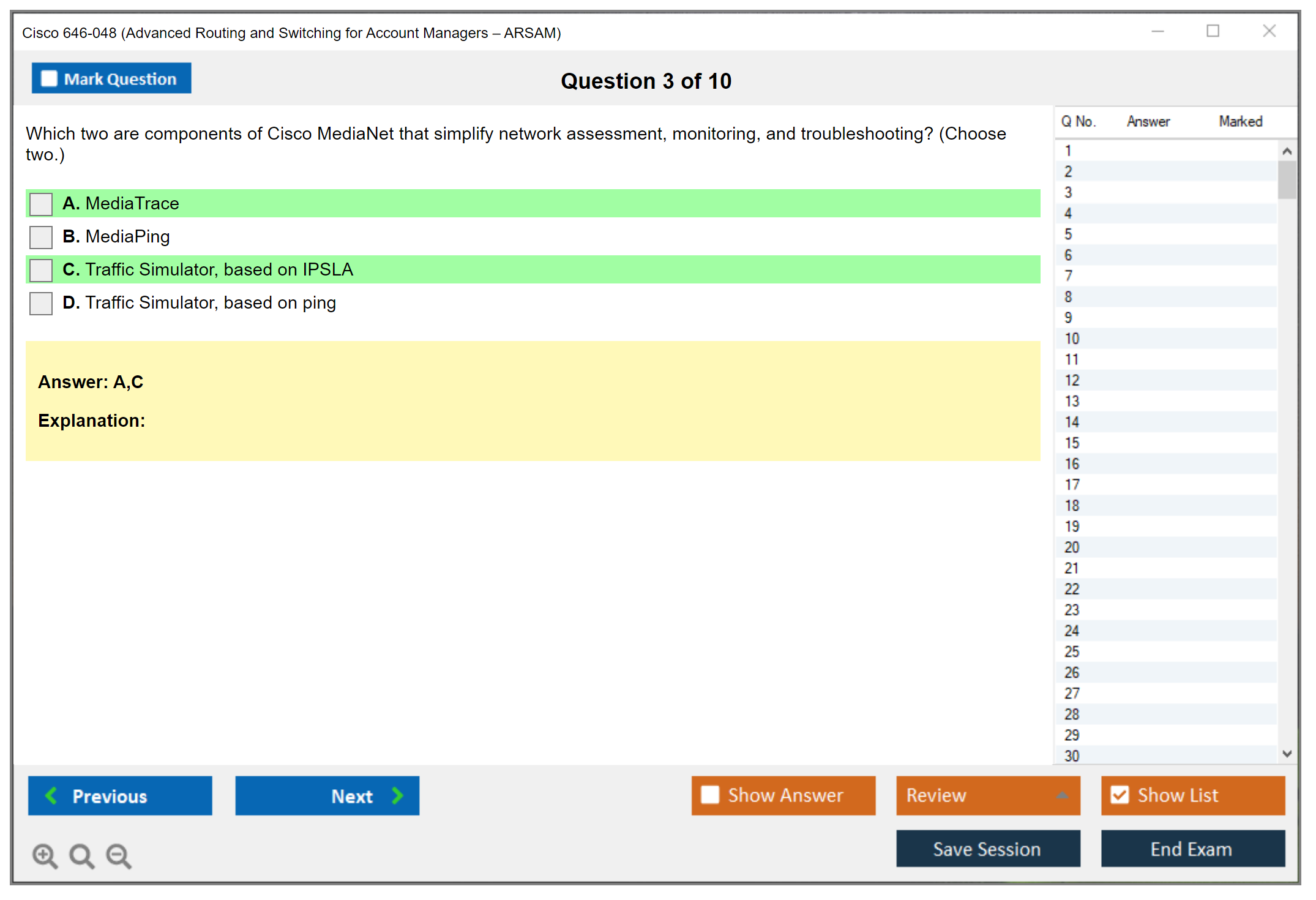Uncheck the Show List checkbox

(x=1120, y=795)
